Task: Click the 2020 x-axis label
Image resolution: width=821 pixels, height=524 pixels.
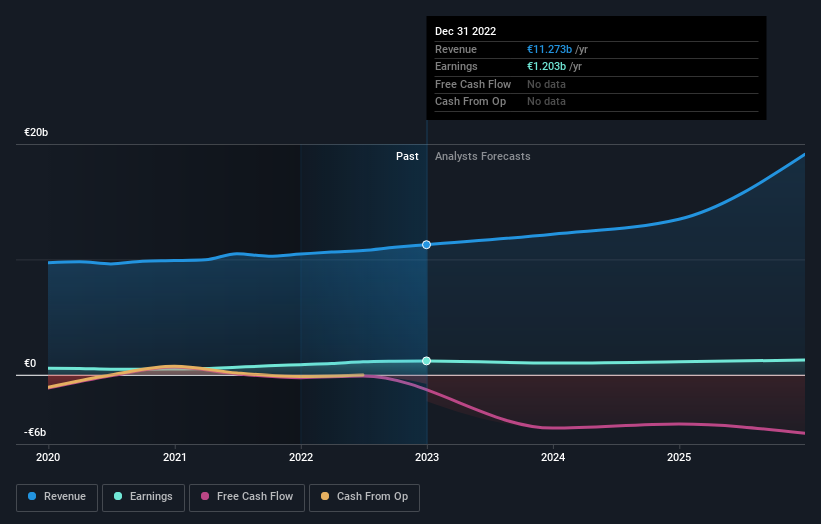Action: tap(48, 457)
